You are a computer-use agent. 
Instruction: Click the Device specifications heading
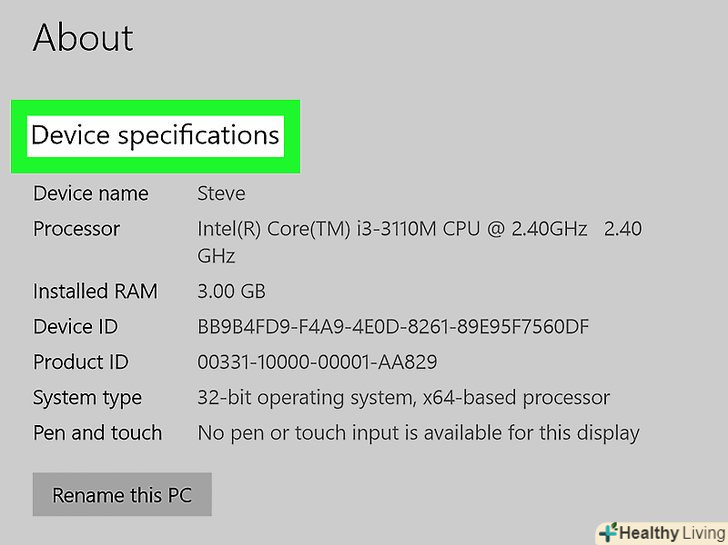tap(155, 135)
